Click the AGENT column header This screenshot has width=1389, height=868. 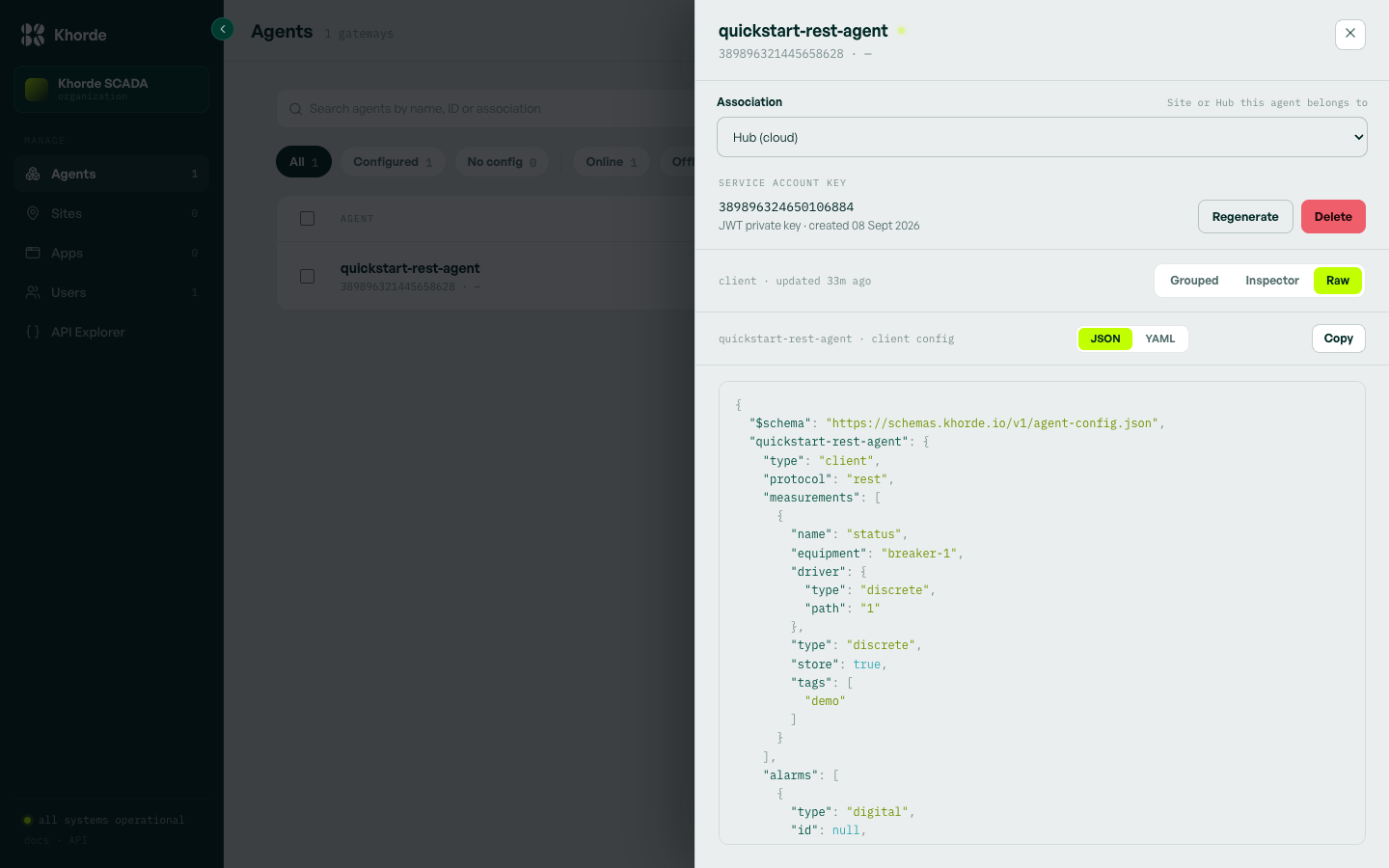(357, 219)
